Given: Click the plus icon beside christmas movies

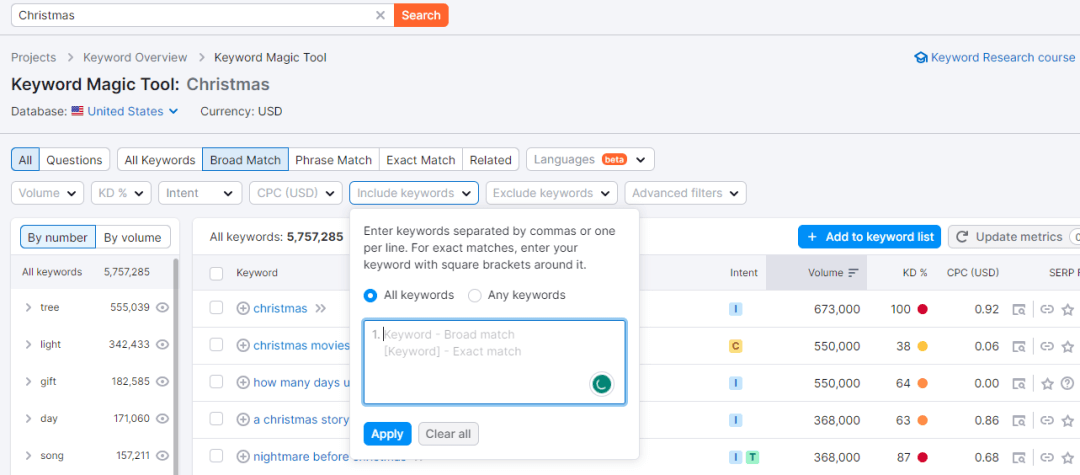Looking at the screenshot, I should (243, 346).
